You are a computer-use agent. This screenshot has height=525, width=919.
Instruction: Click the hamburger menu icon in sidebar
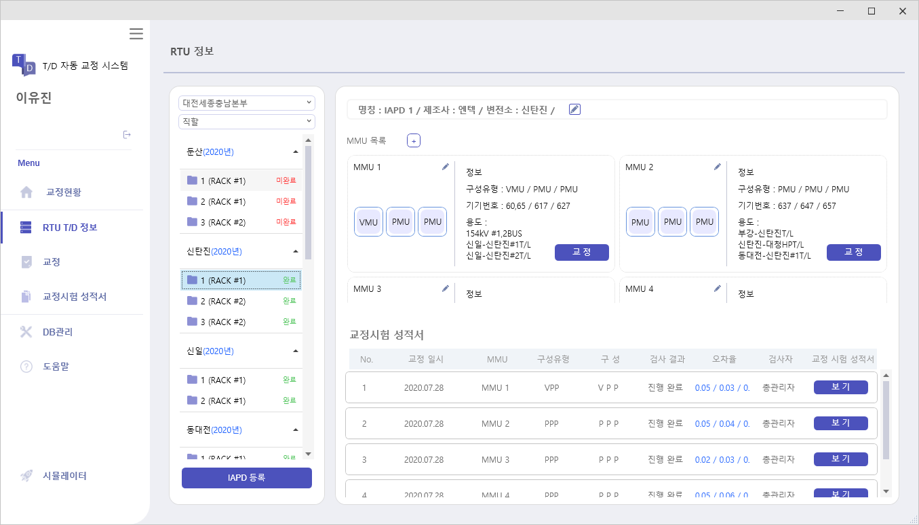point(136,34)
